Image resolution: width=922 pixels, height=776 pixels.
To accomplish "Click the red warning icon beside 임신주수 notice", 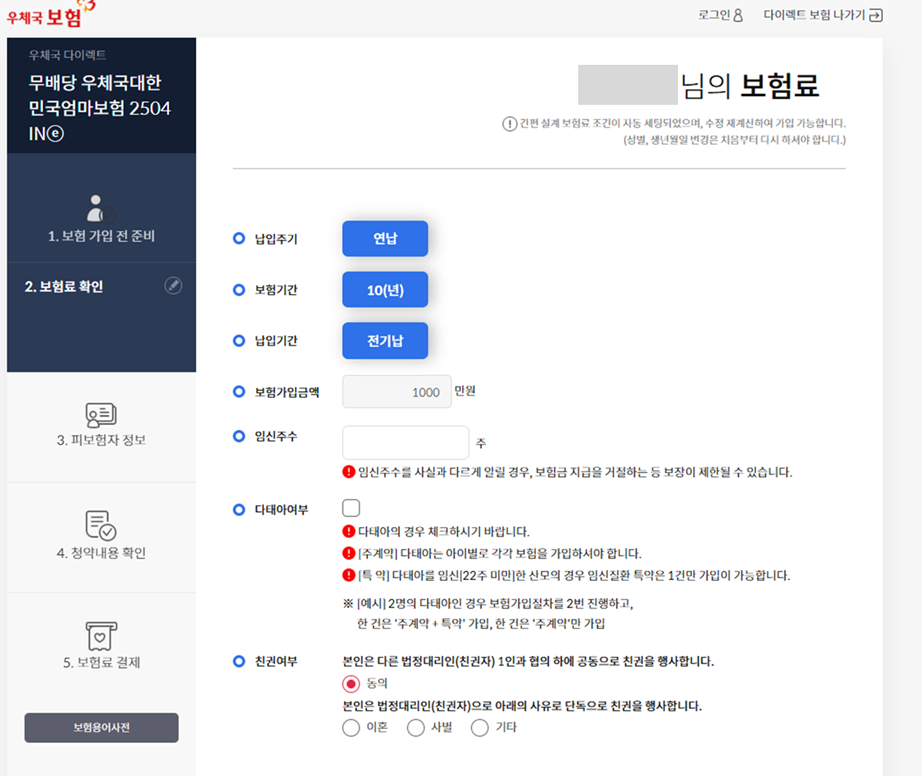I will tap(349, 471).
